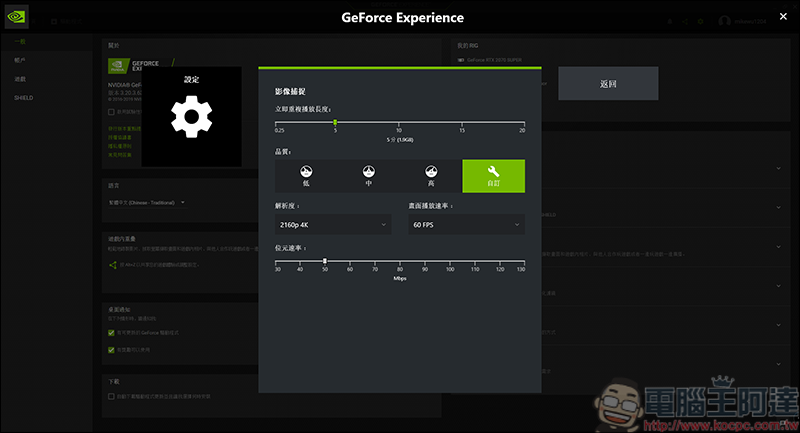Click the 返回 back button
Viewport: 800px width, 433px height.
coord(608,83)
